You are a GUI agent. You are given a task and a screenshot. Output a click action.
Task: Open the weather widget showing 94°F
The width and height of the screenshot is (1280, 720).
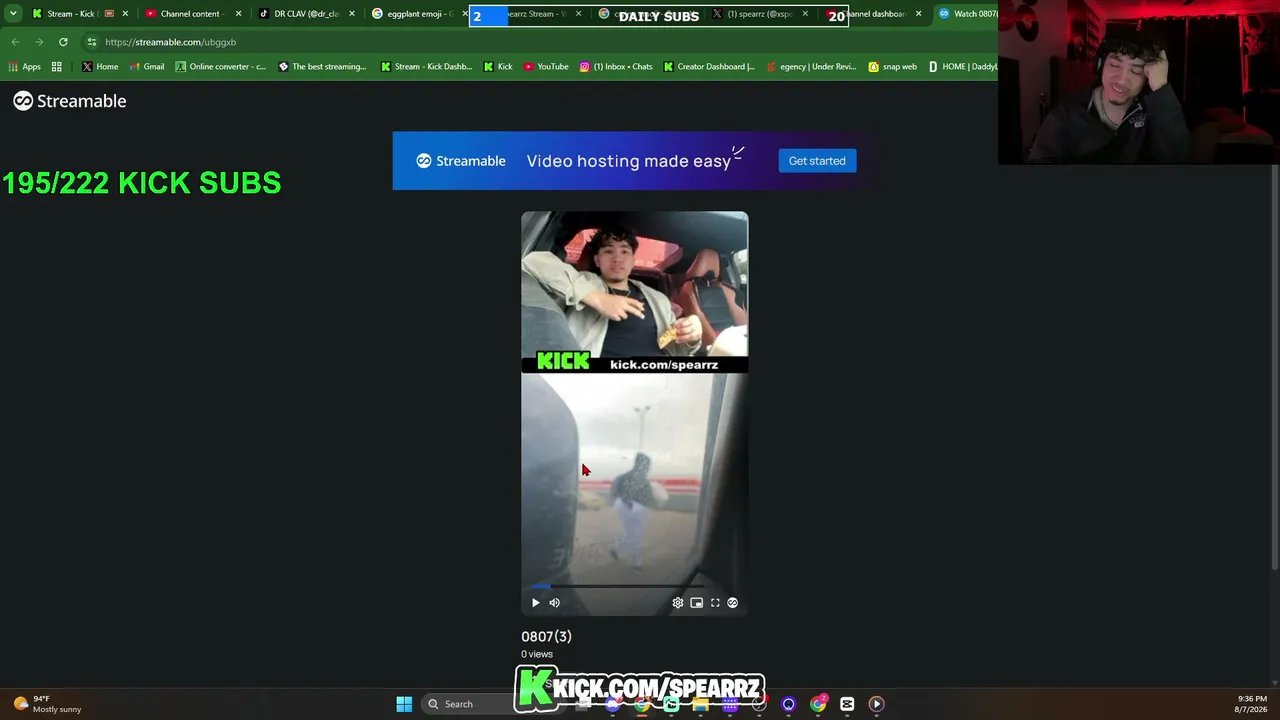[x=47, y=704]
